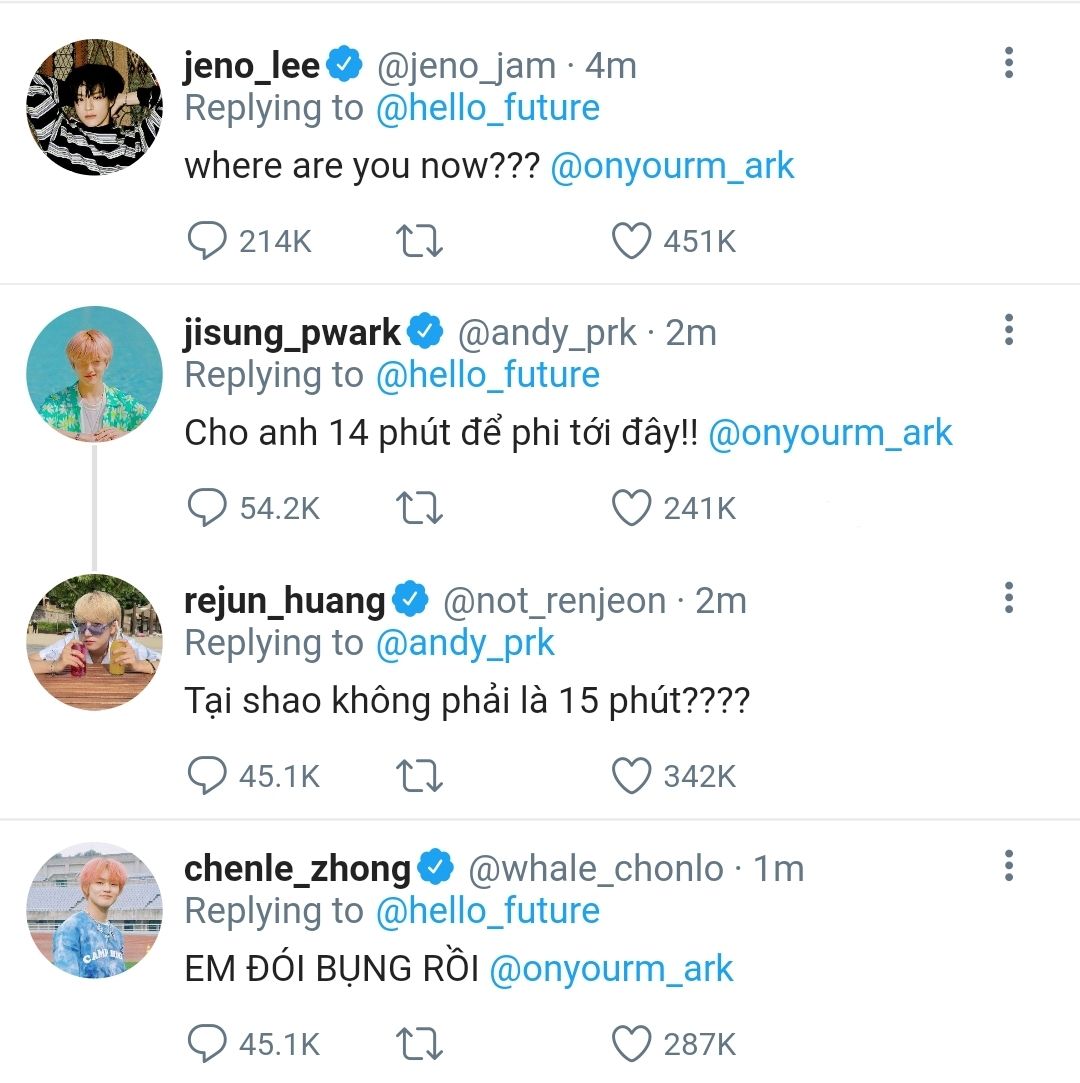Open more options for rejun_huang's tweet
This screenshot has width=1080, height=1083.
[x=1008, y=597]
